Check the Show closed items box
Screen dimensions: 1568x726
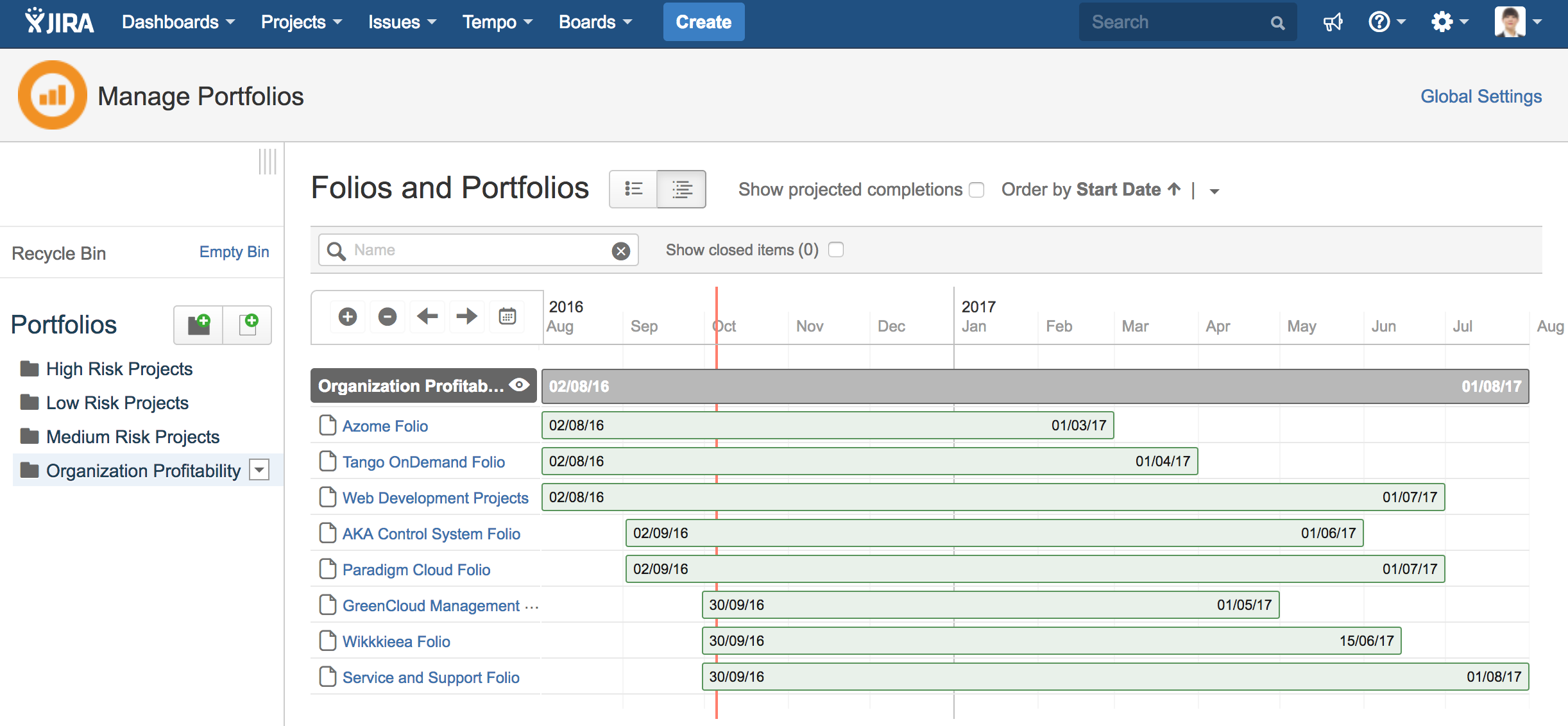(836, 249)
